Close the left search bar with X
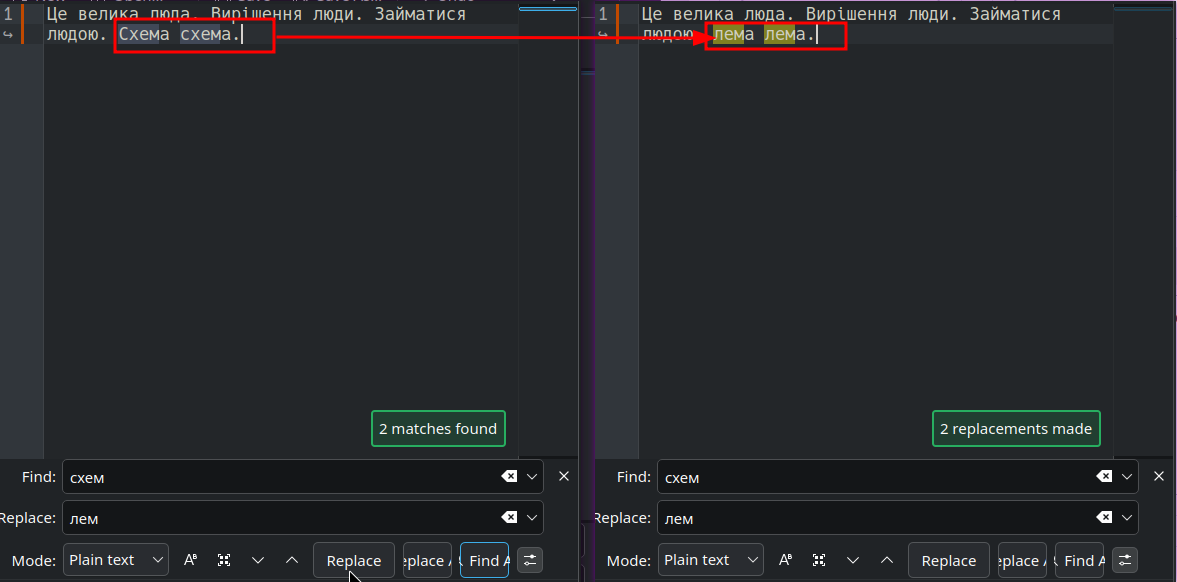Image resolution: width=1177 pixels, height=582 pixels. [x=564, y=476]
